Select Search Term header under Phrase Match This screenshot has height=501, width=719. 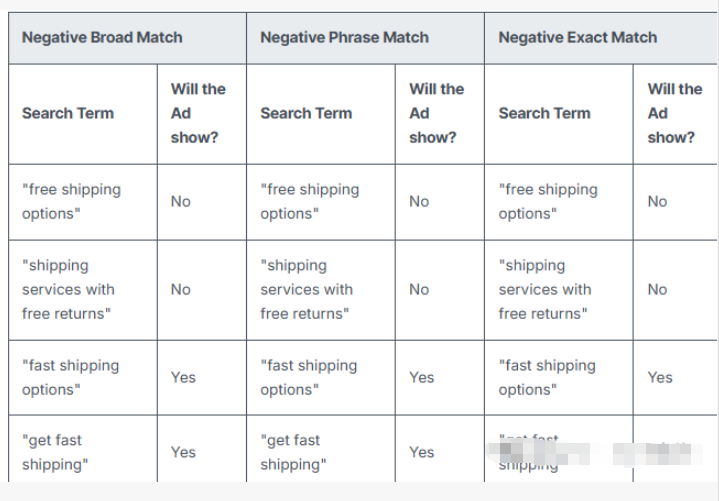click(x=306, y=113)
